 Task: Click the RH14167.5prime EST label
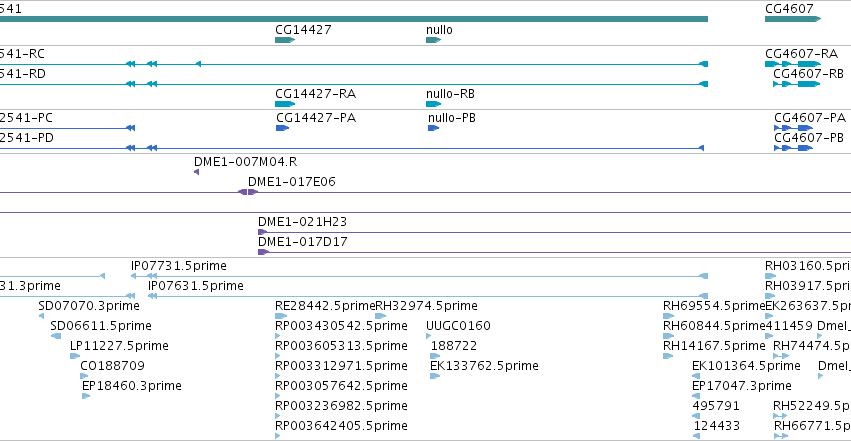714,346
